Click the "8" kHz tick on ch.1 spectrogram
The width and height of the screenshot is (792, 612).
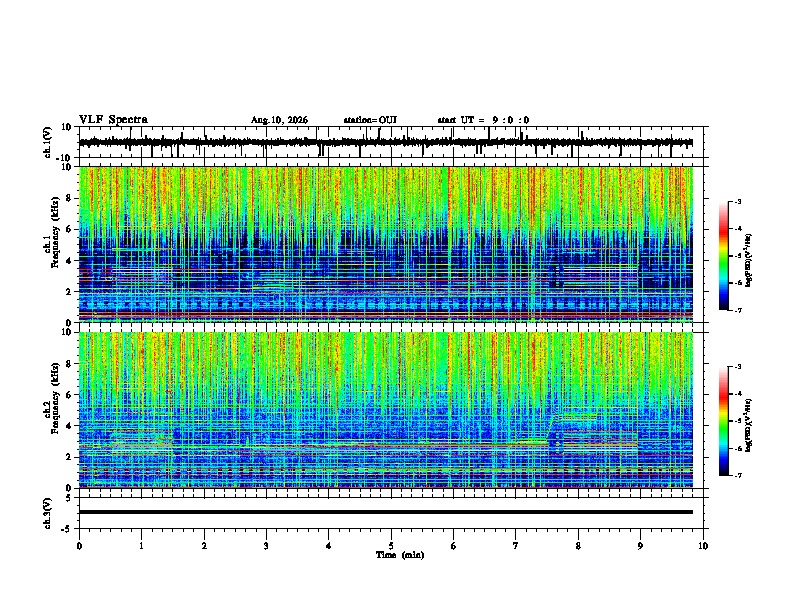70,198
